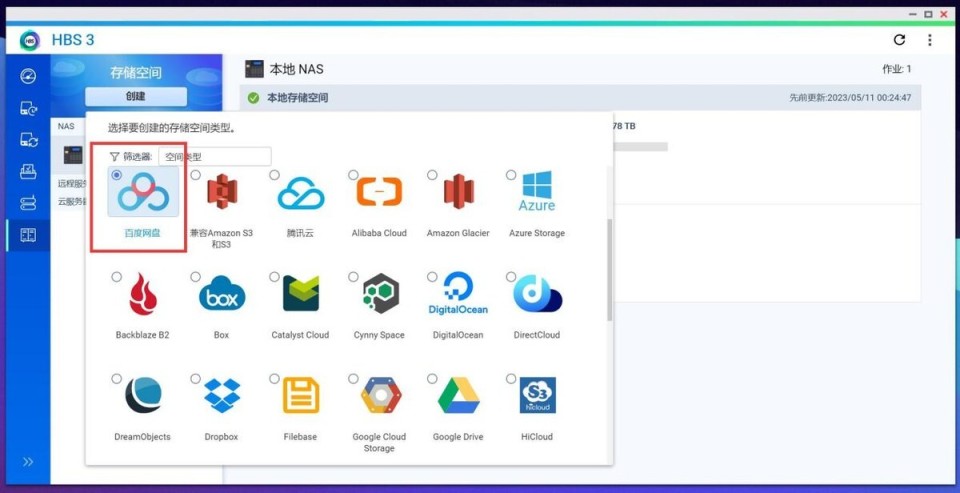
Task: Click the Catalyst Cloud logo
Action: (x=301, y=293)
